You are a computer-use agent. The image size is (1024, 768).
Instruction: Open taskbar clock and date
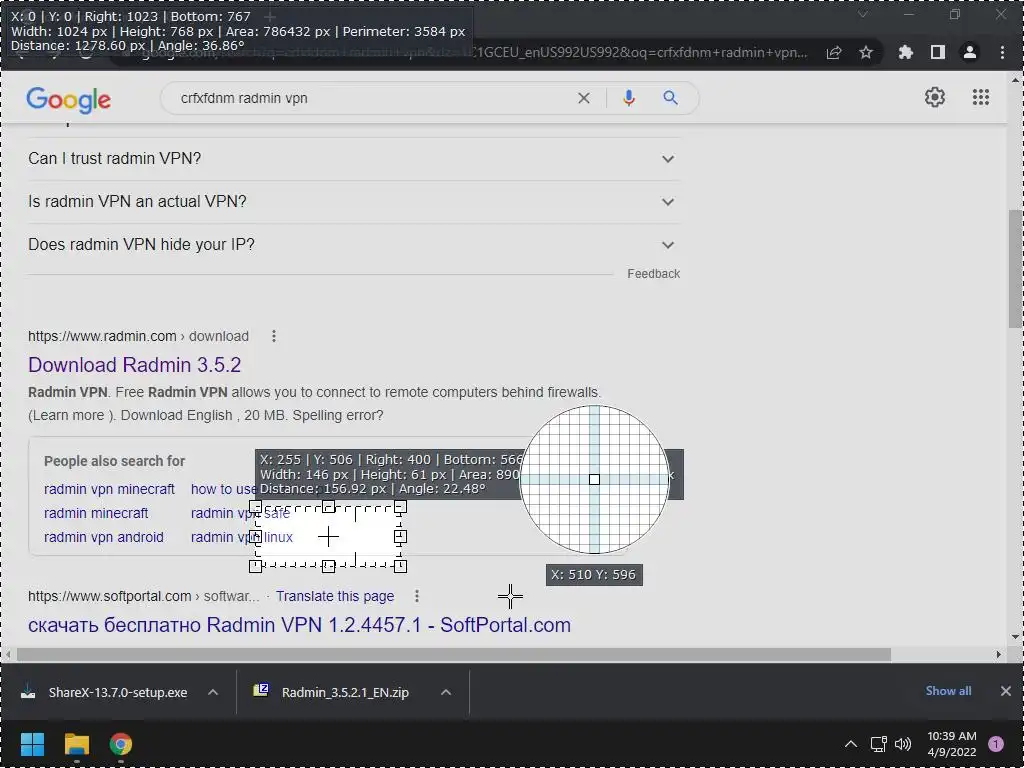point(952,744)
